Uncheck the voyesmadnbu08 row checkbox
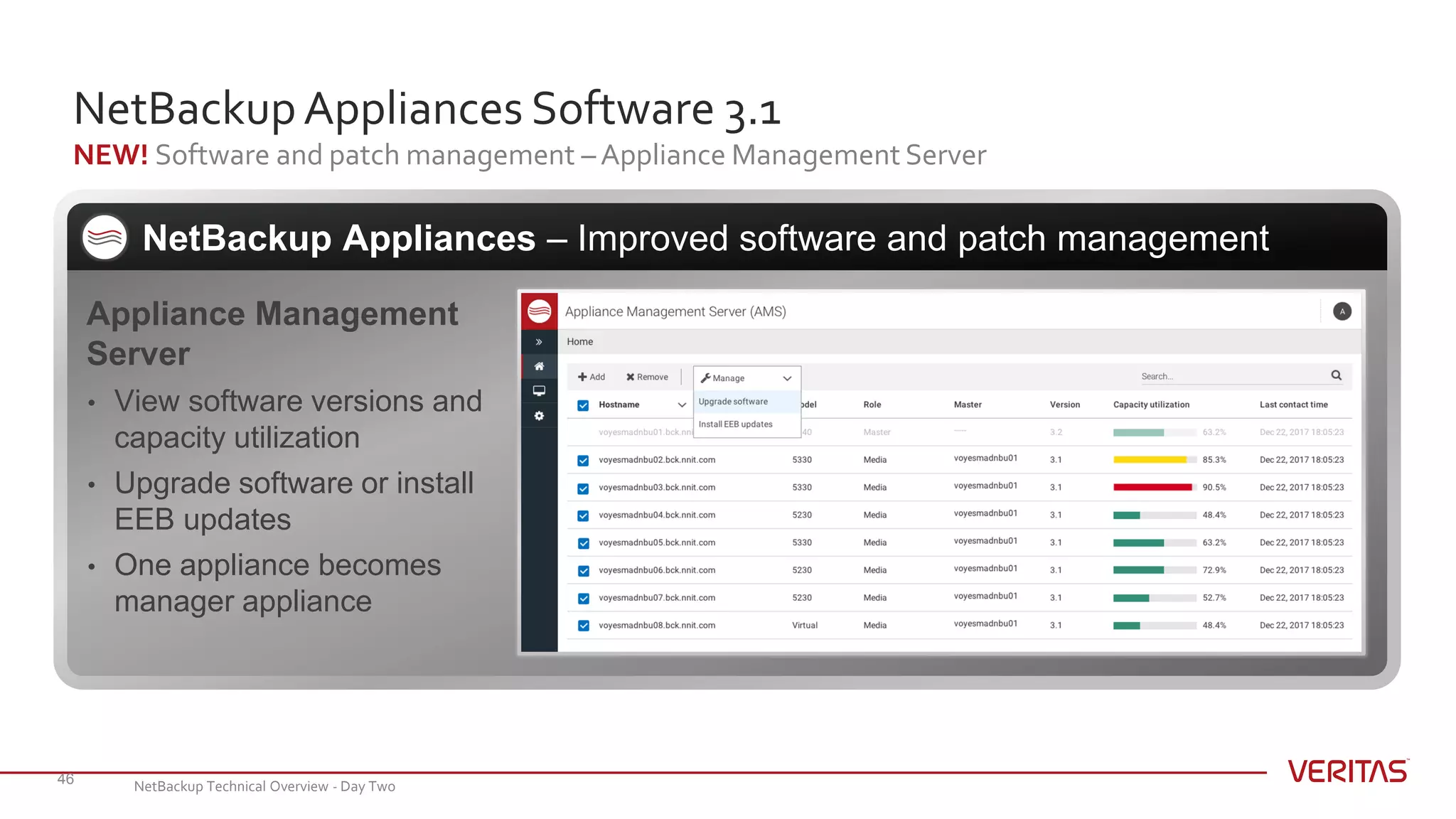The height and width of the screenshot is (819, 1456). coord(583,626)
